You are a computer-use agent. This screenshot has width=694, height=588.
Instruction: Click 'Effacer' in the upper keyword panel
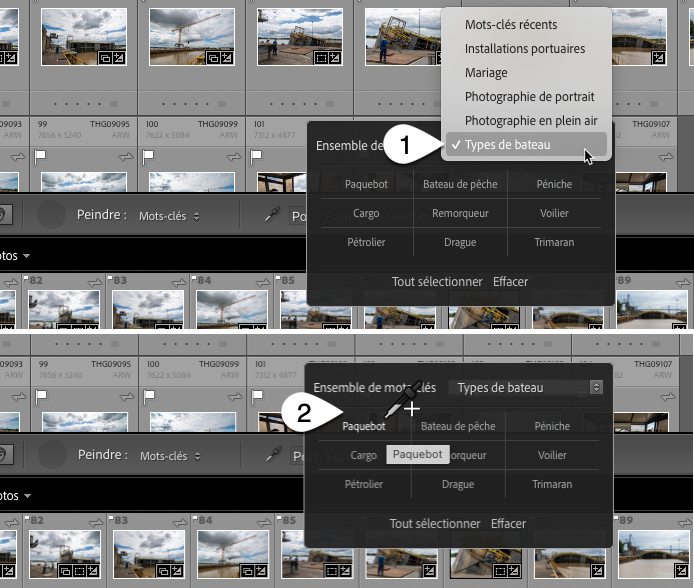(510, 282)
